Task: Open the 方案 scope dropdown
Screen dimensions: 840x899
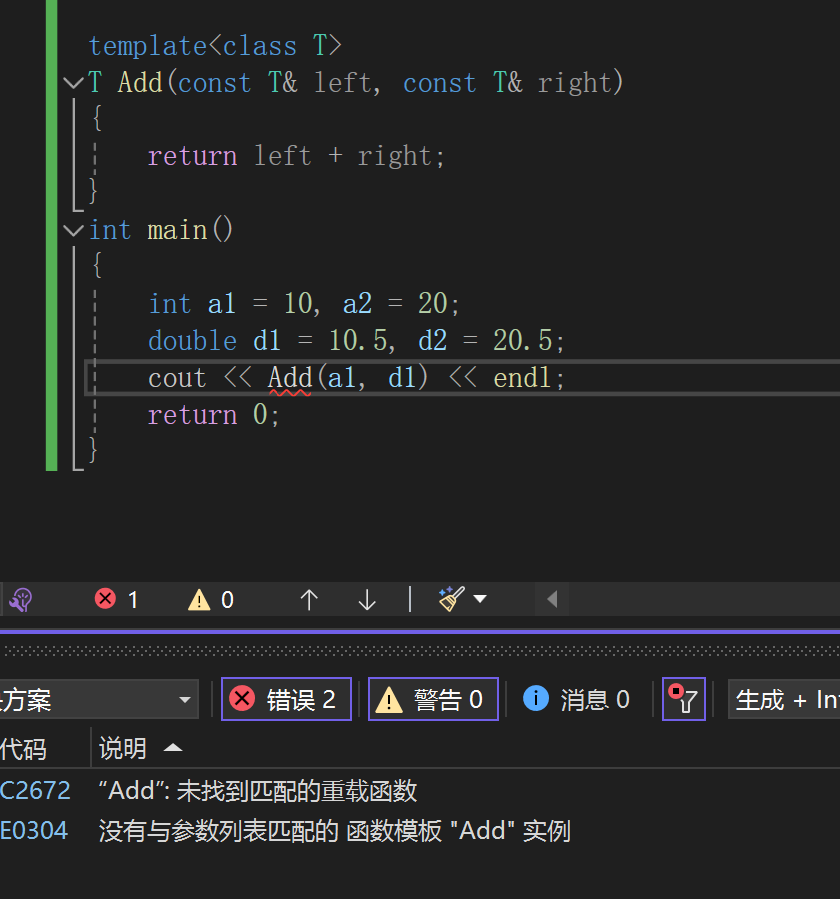Action: point(97,699)
